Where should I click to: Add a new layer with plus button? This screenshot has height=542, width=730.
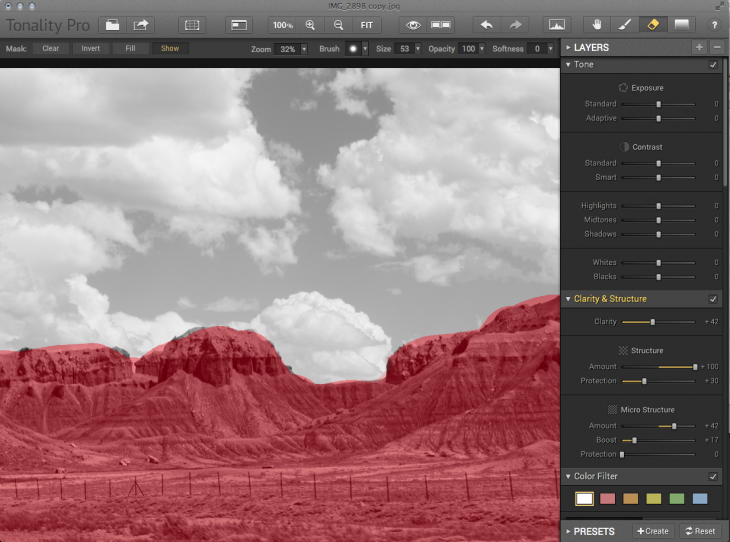pyautogui.click(x=699, y=47)
